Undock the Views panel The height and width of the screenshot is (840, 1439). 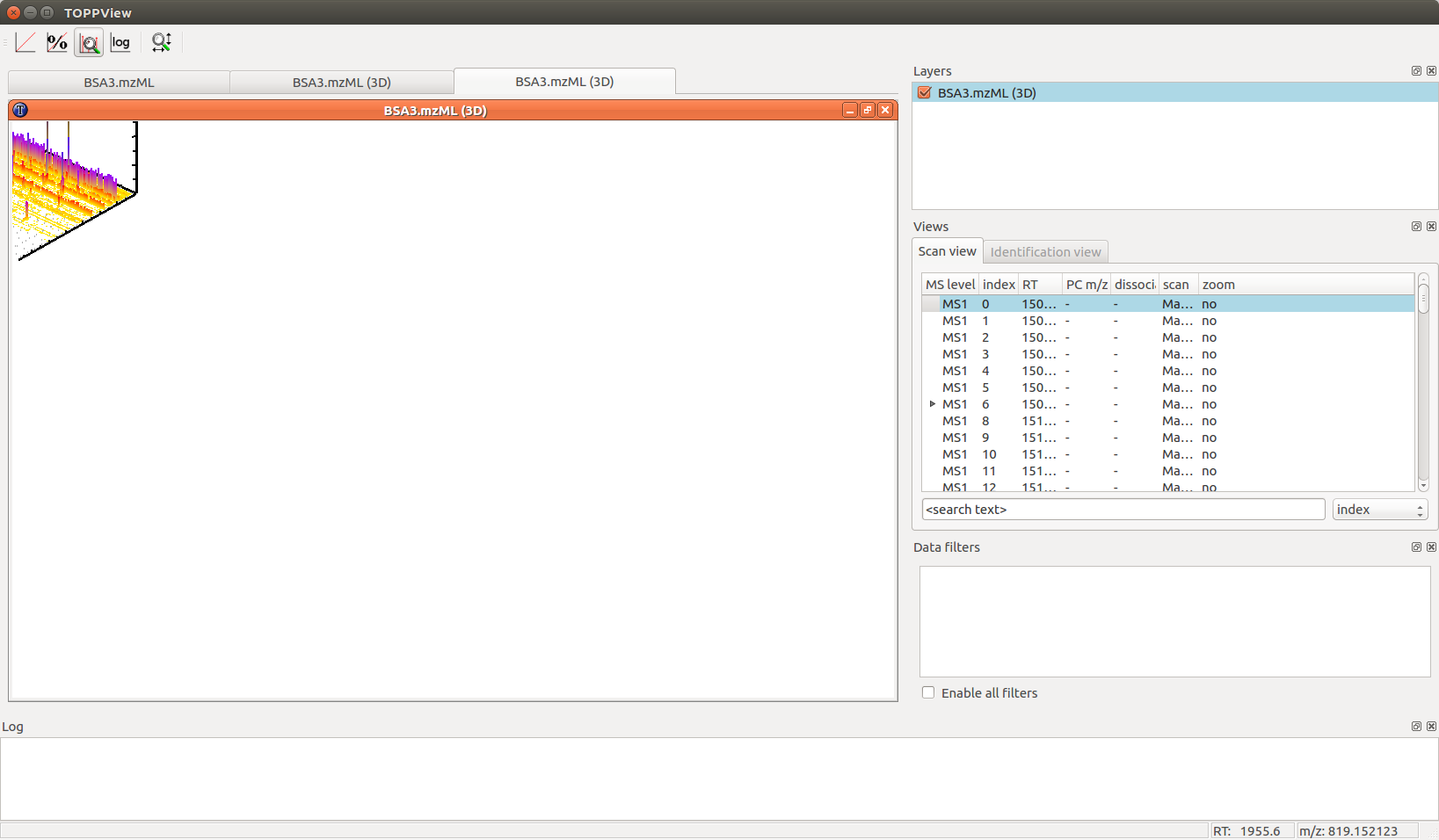1416,226
